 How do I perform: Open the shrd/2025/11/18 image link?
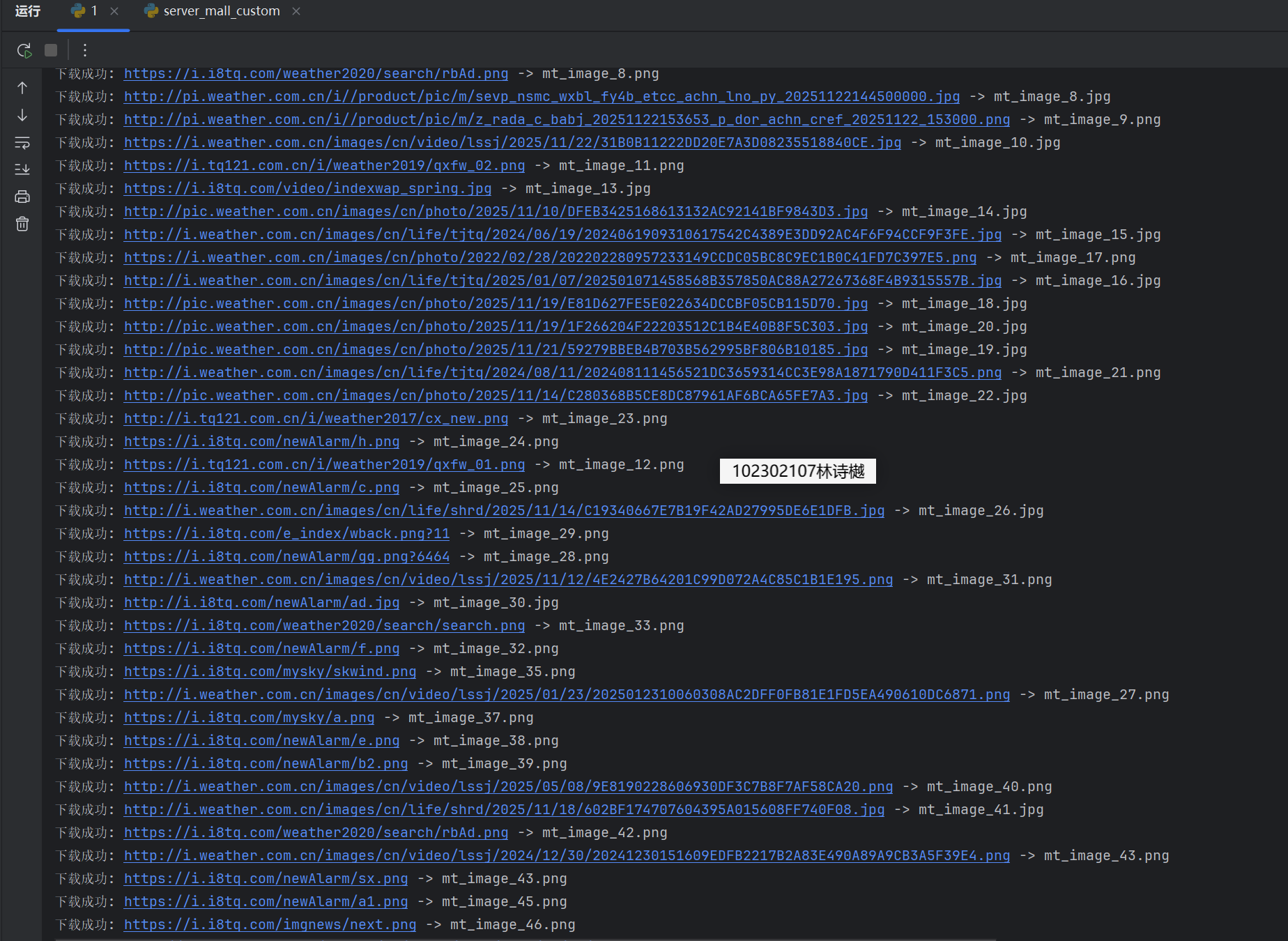coord(504,810)
